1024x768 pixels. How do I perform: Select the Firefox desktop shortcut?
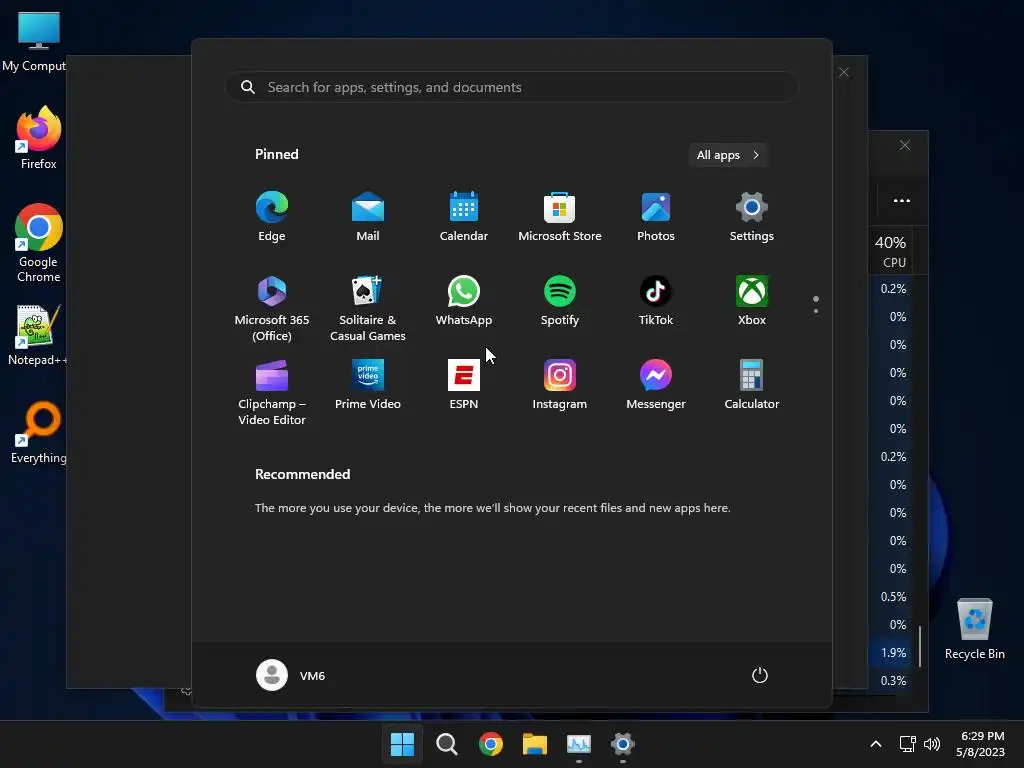coord(39,138)
